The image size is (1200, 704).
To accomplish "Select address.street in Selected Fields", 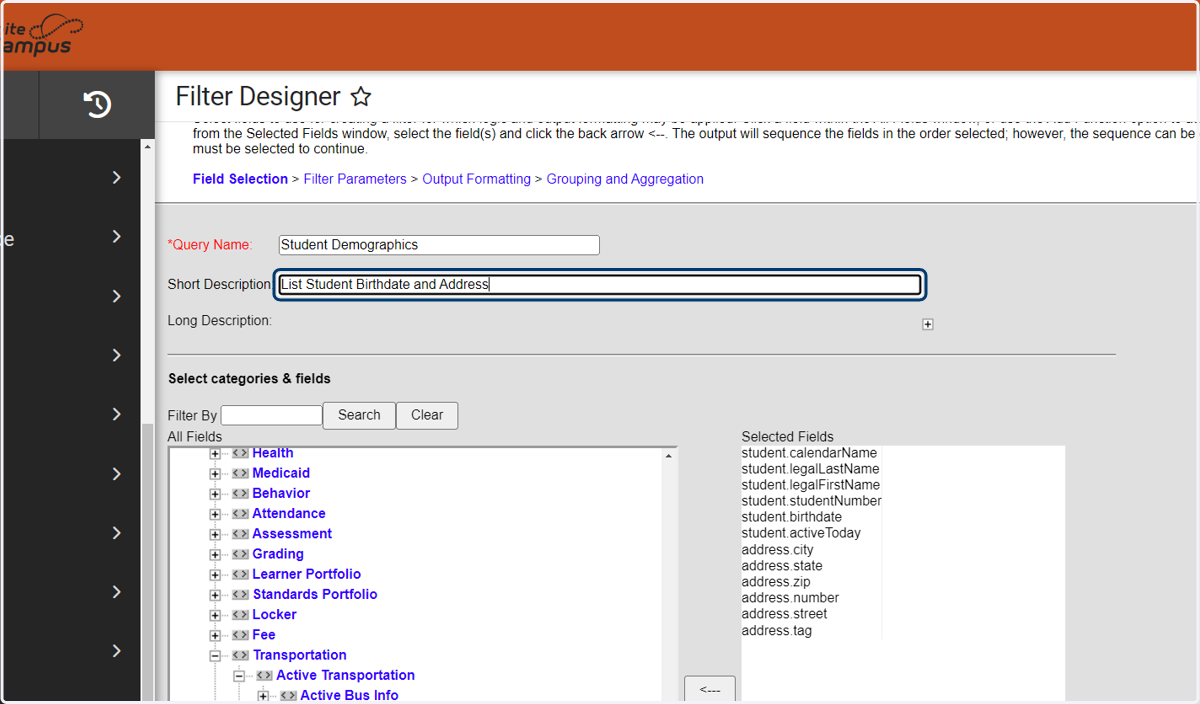I will (x=784, y=614).
